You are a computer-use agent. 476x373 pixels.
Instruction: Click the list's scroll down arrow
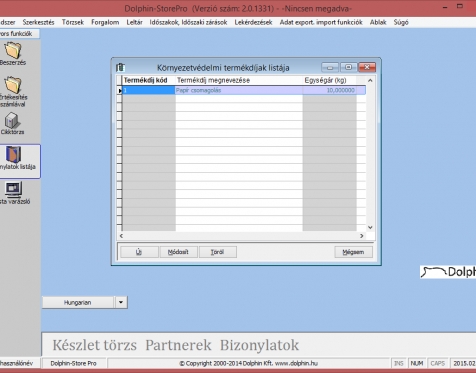coord(370,227)
